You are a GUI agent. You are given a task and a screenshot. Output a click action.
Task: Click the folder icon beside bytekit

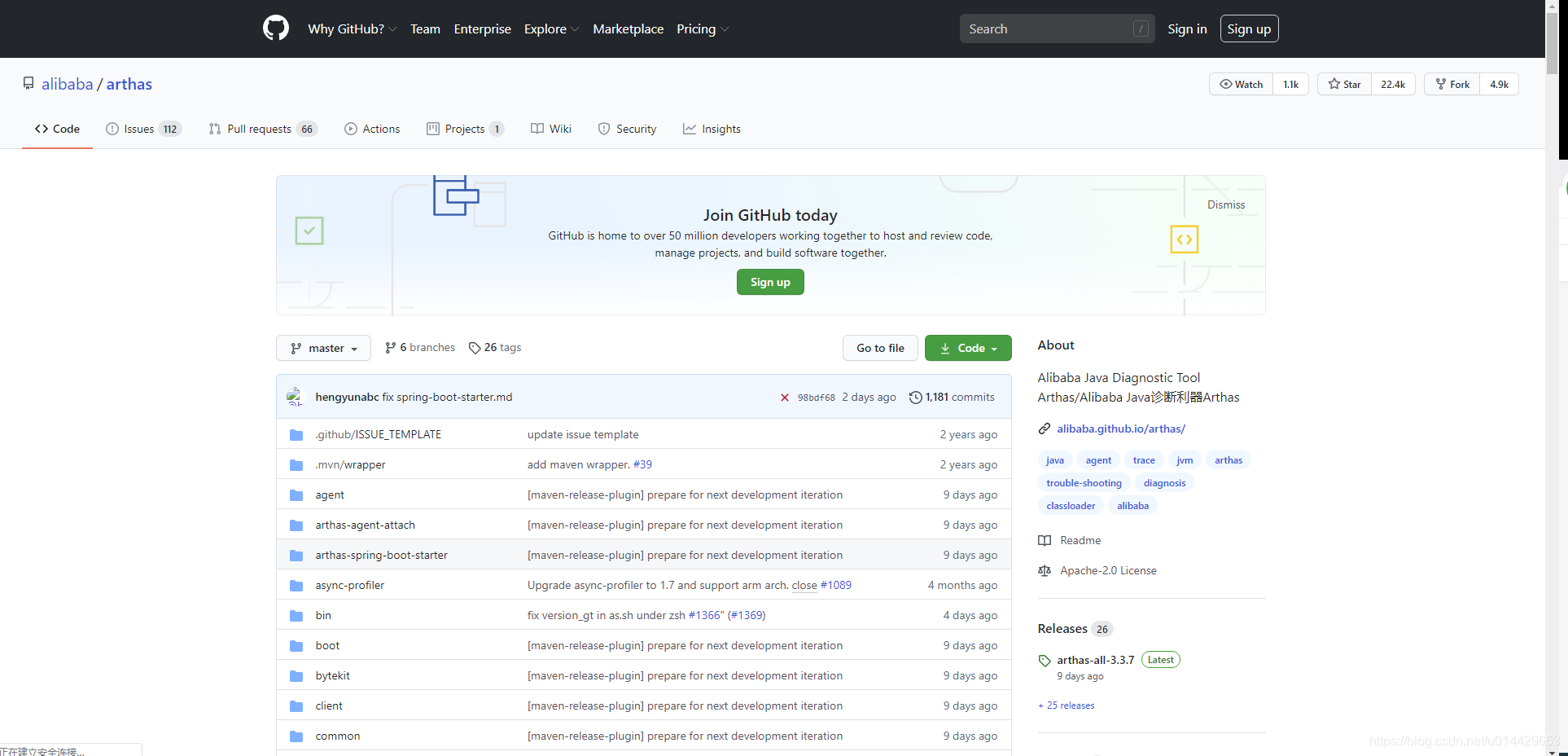[296, 676]
